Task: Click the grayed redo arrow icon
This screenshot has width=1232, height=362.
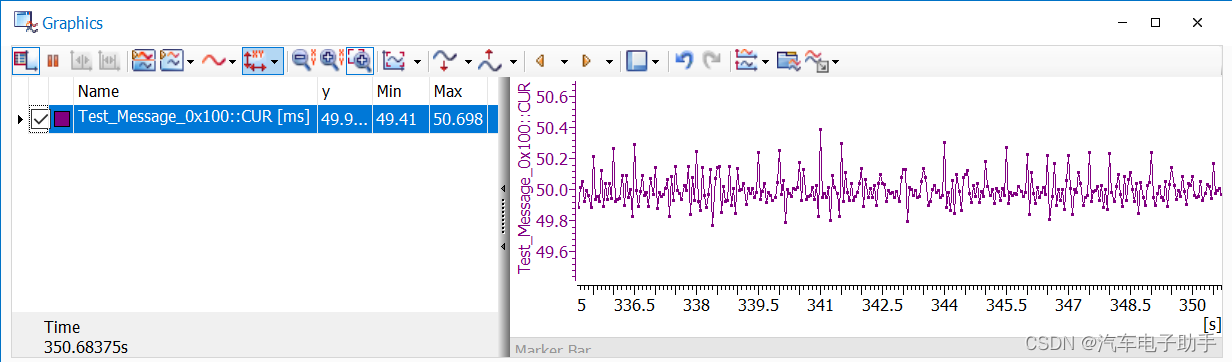Action: (712, 61)
